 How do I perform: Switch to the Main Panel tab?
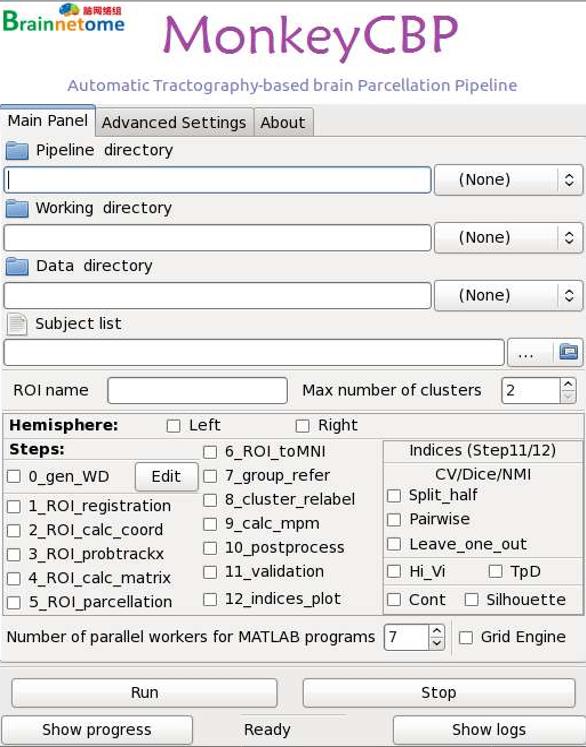tap(48, 121)
